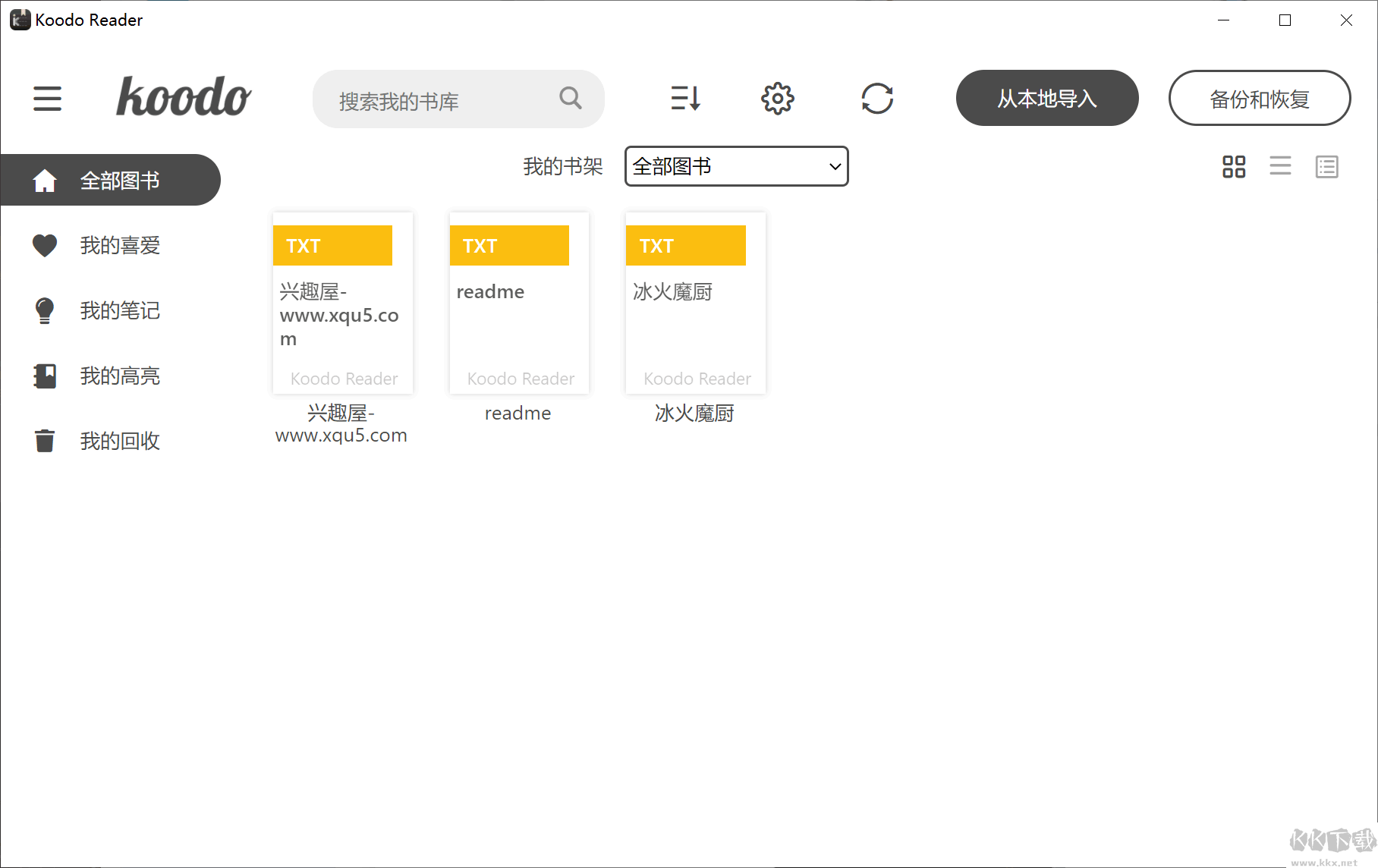Switch to list view mode
The height and width of the screenshot is (868, 1378).
(1280, 167)
